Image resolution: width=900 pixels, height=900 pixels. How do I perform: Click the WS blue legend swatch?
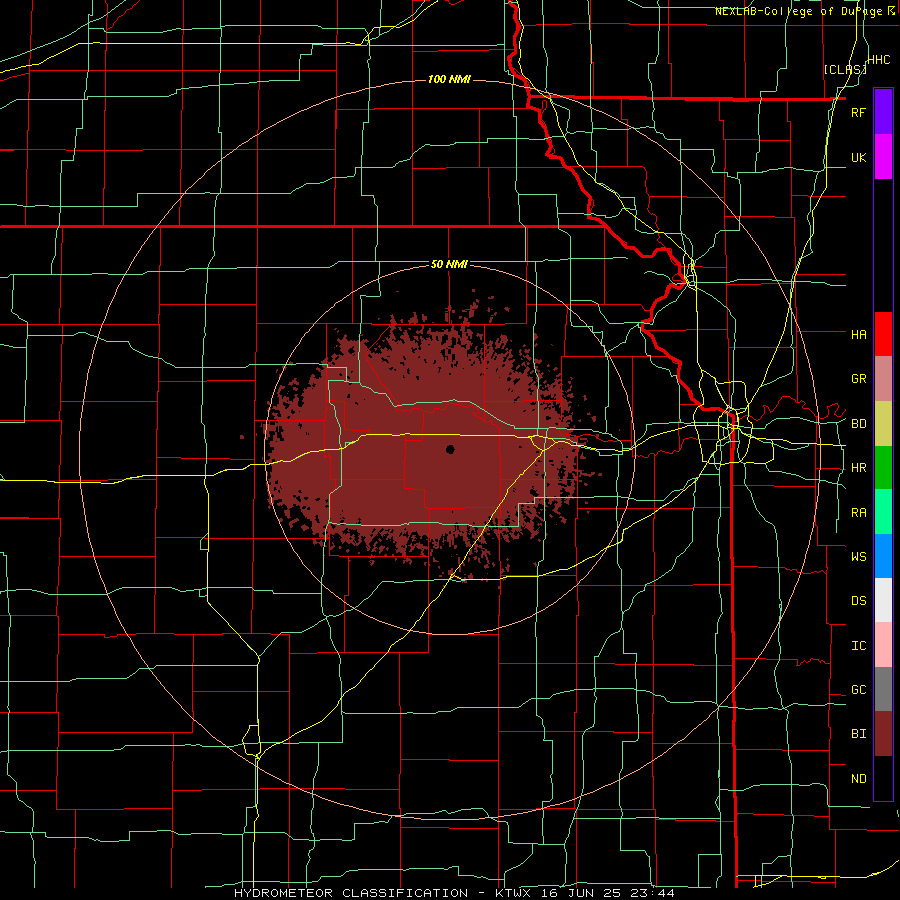tap(883, 556)
